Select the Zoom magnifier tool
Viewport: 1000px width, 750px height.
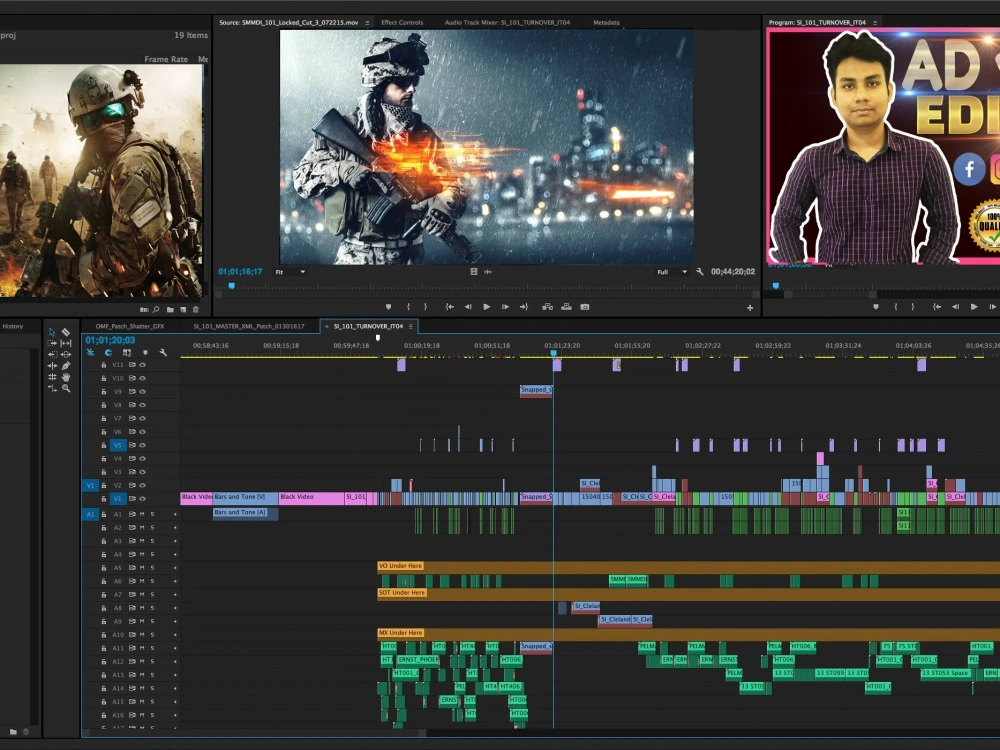[x=66, y=388]
